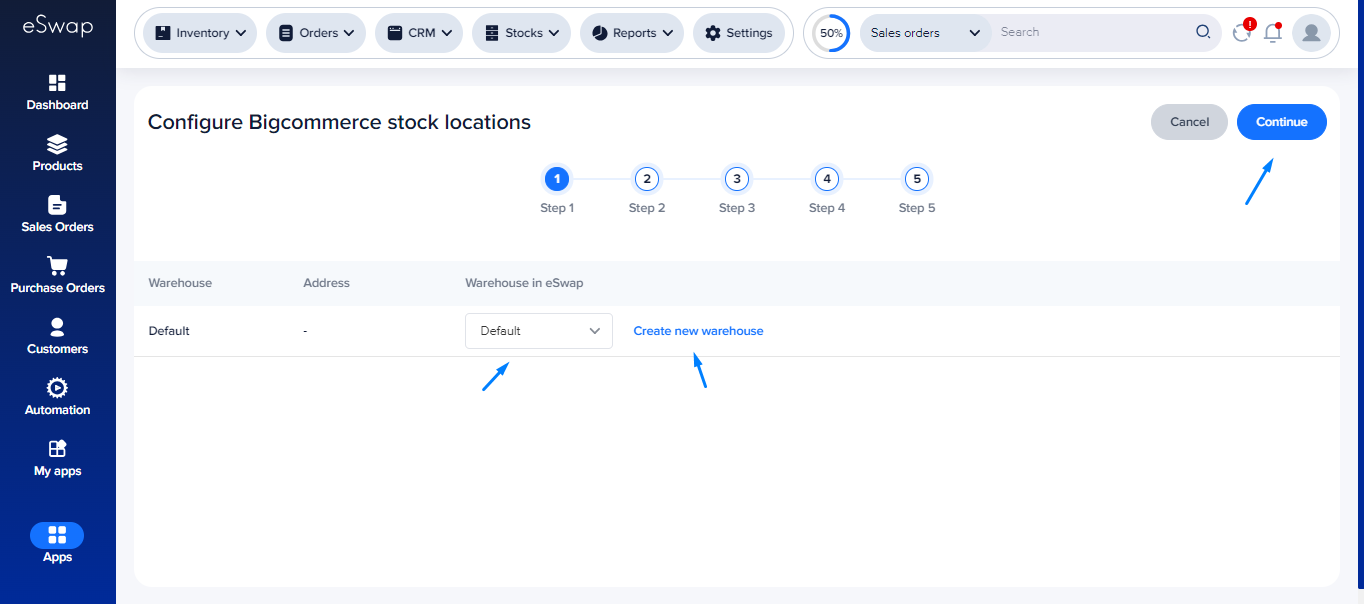Click the Purchase Orders cart icon
Viewport: 1364px width, 604px height.
click(x=57, y=266)
